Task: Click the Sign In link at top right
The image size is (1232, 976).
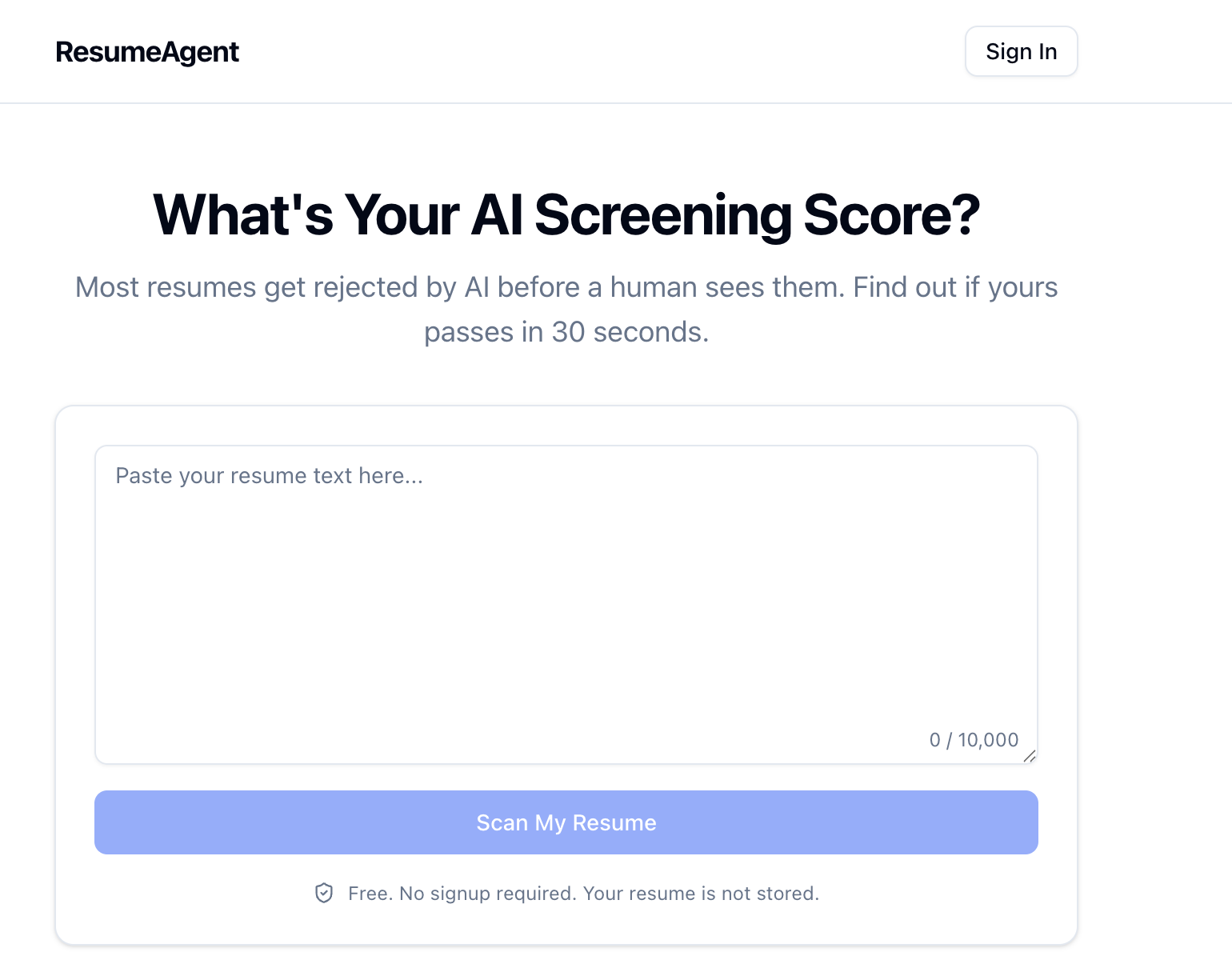Action: (x=1021, y=51)
